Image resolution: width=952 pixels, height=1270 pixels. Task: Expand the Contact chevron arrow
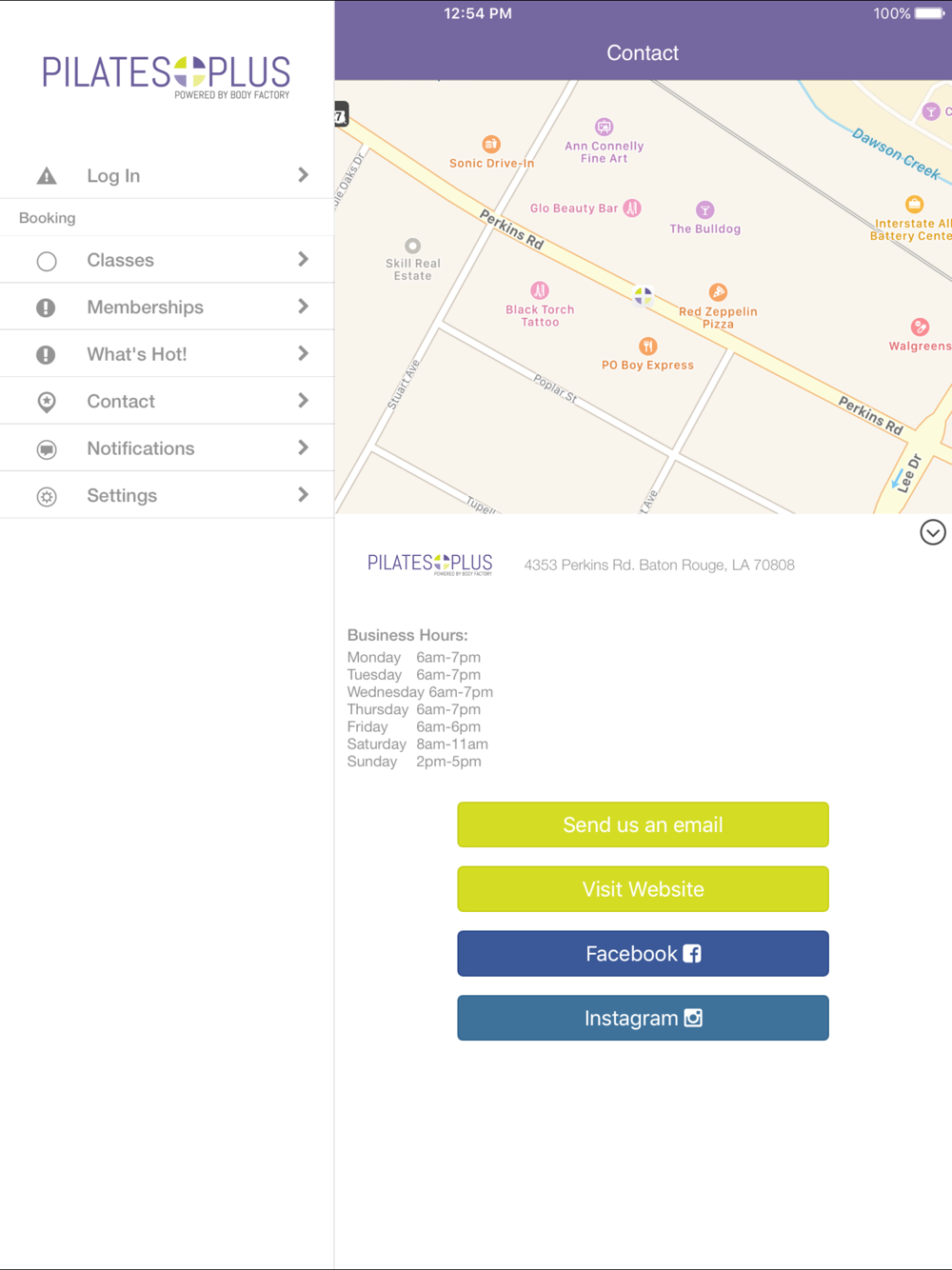pyautogui.click(x=303, y=401)
